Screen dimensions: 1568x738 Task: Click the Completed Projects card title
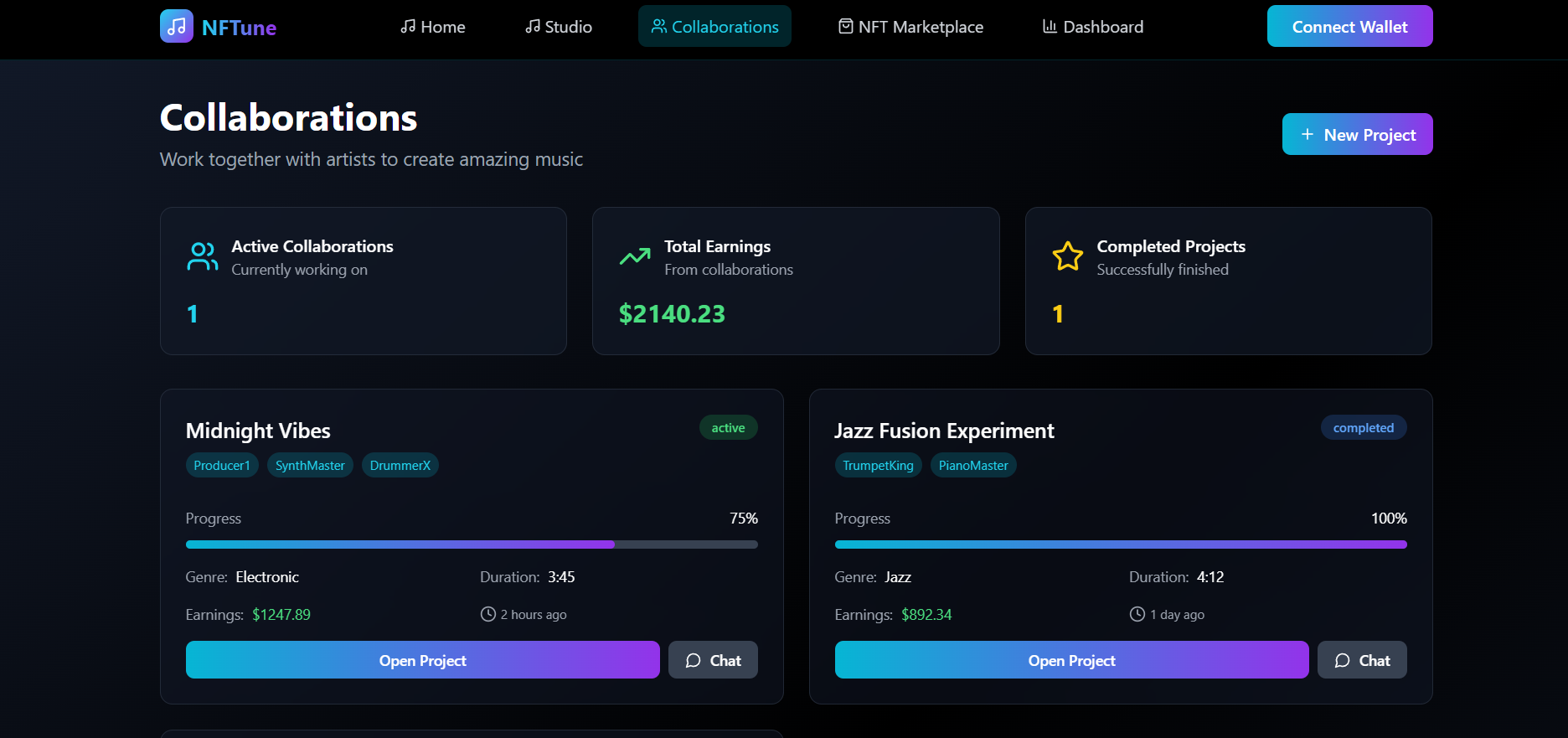click(x=1171, y=246)
